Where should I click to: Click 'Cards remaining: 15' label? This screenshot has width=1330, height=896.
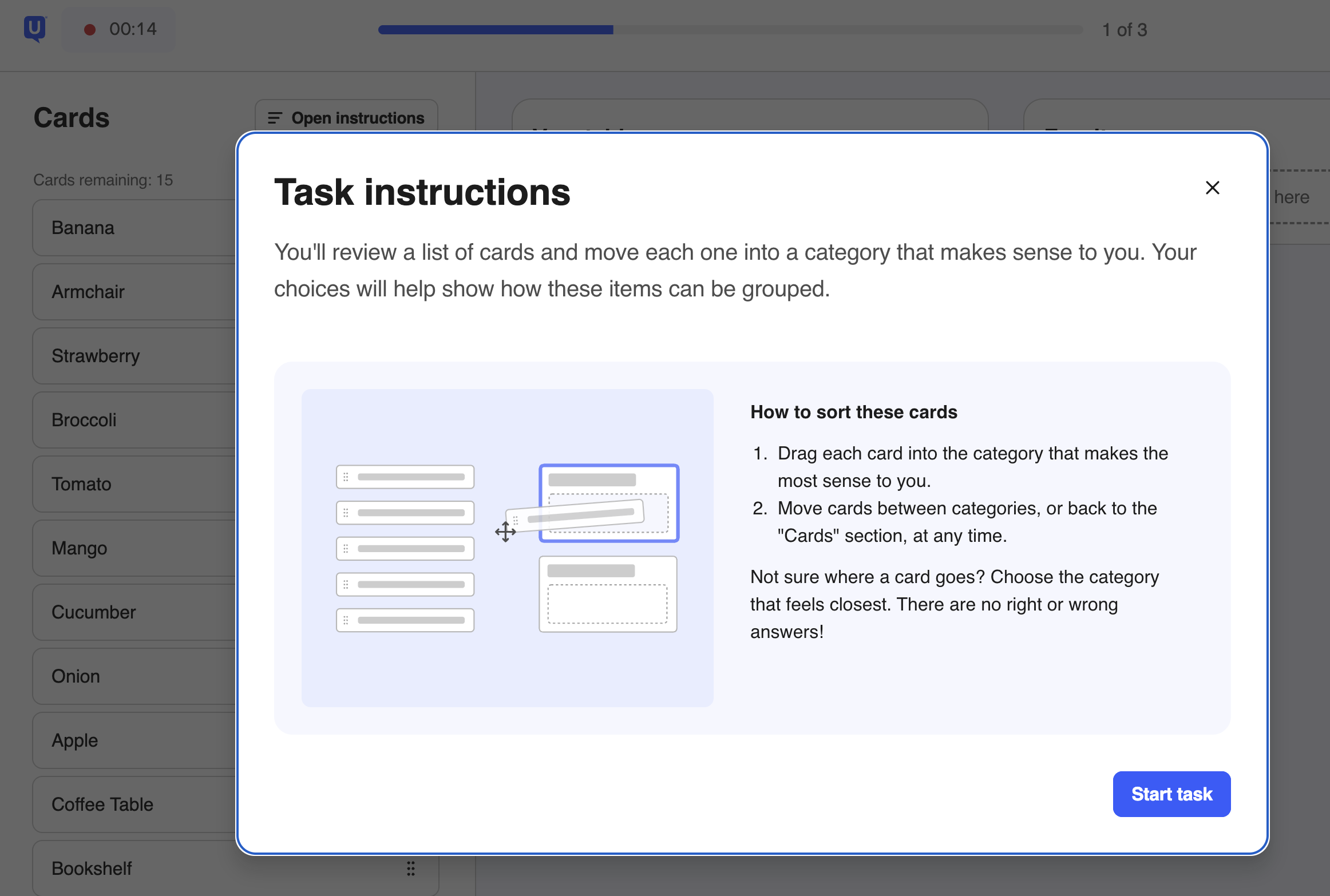tap(103, 180)
